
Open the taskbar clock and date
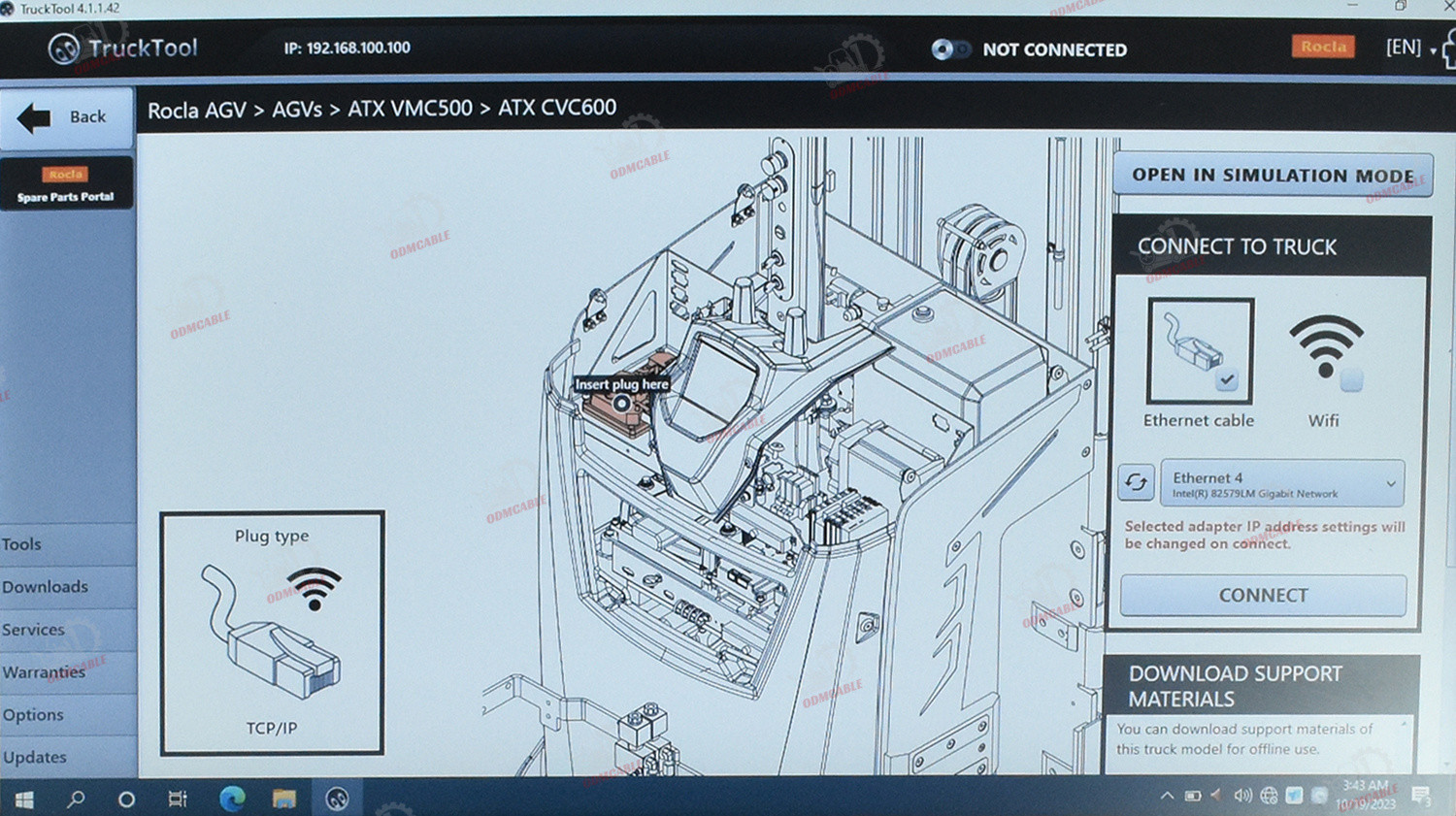point(1366,795)
